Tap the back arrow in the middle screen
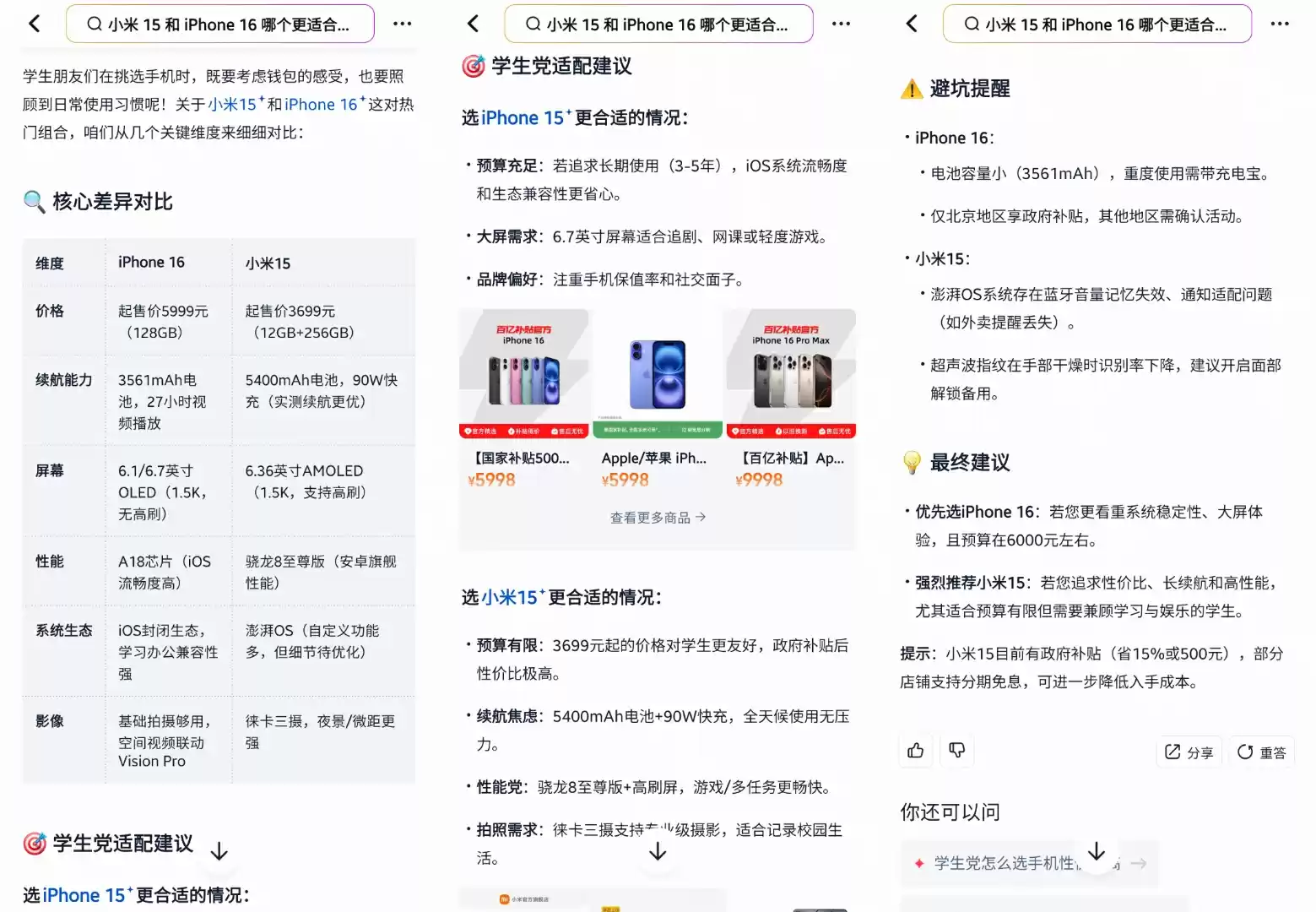 474,24
